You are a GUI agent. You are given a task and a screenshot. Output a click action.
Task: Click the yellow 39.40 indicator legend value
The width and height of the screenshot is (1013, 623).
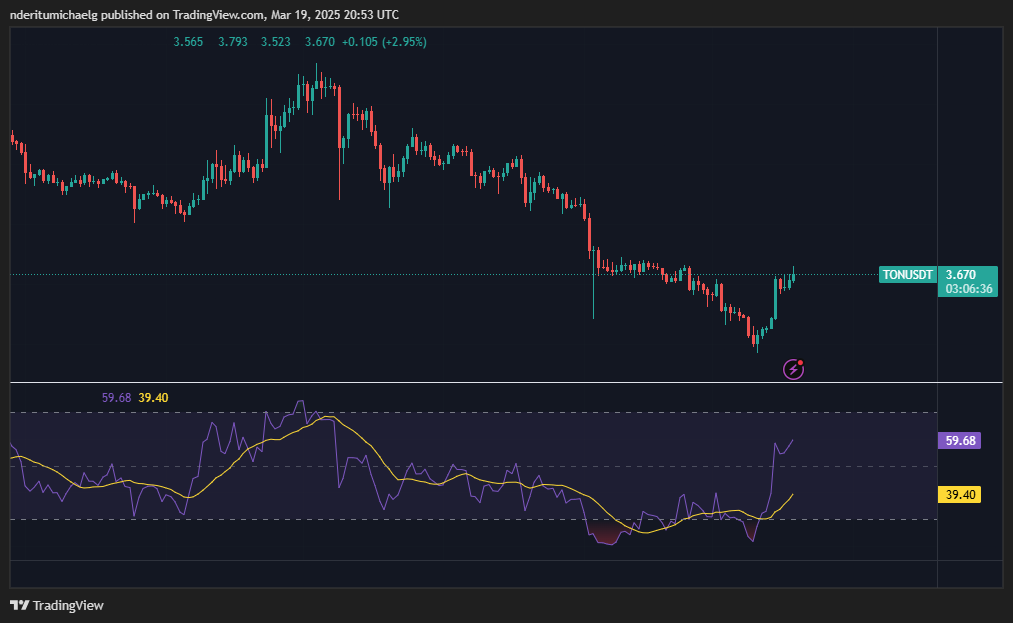pos(153,398)
